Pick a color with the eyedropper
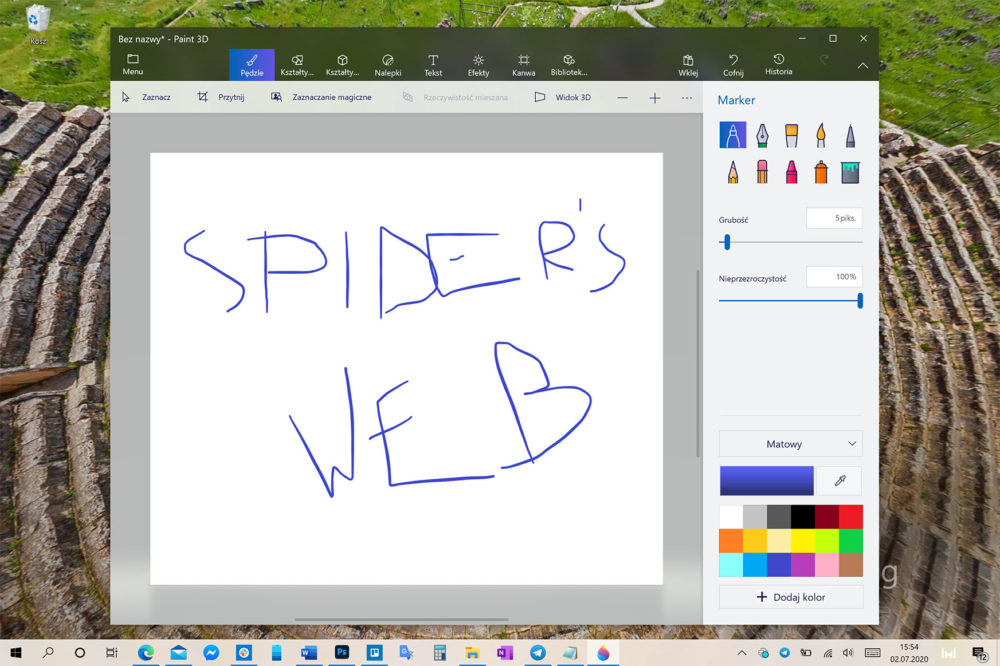The width and height of the screenshot is (1000, 666). pos(840,480)
